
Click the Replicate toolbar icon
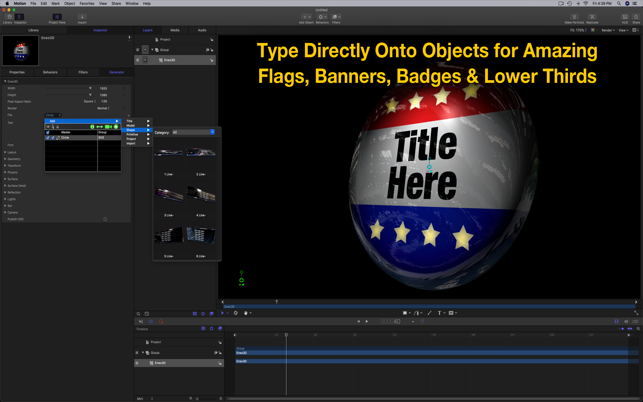tap(592, 17)
